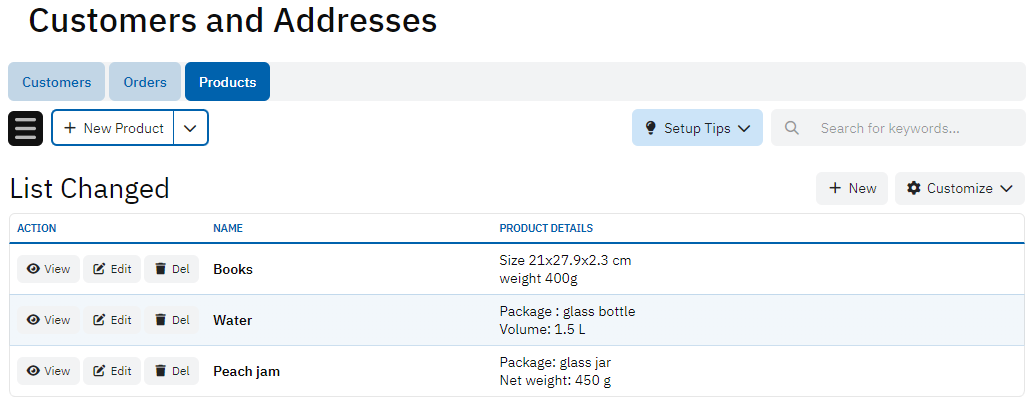Image resolution: width=1027 pixels, height=401 pixels.
Task: Click the trash Del icon for Water
Action: click(161, 320)
